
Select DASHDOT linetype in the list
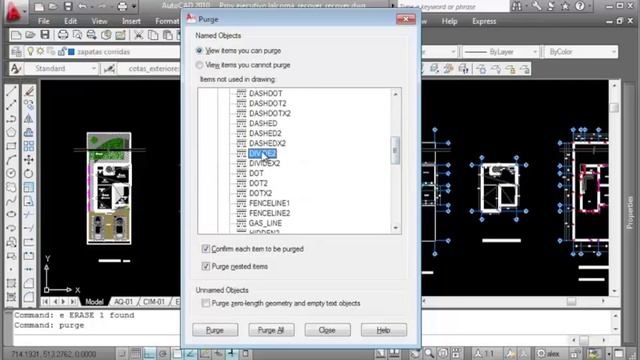pyautogui.click(x=265, y=93)
